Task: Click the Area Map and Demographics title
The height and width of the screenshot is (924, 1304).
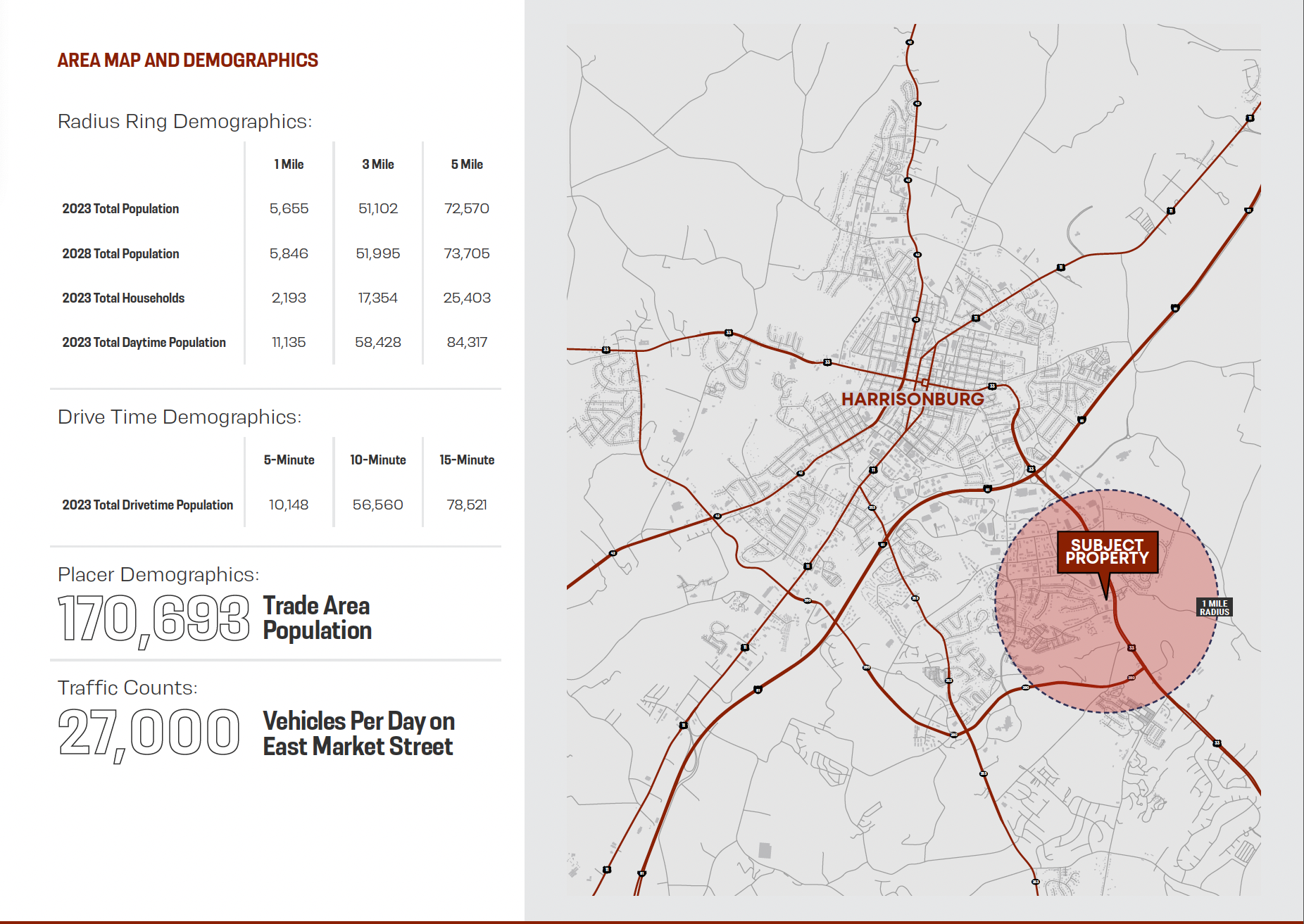Action: pyautogui.click(x=187, y=61)
